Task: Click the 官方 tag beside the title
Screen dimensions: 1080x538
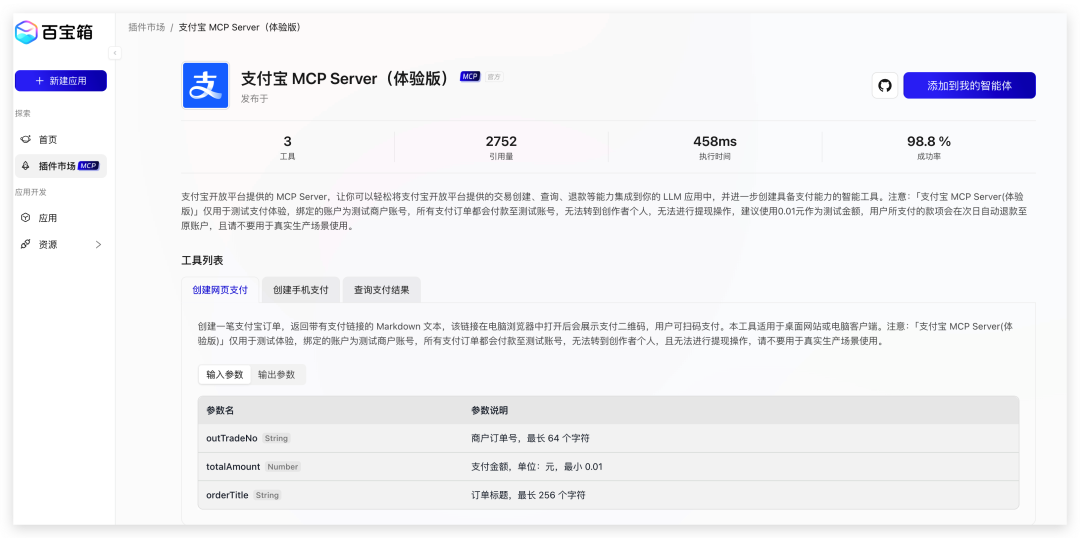Action: [x=494, y=77]
